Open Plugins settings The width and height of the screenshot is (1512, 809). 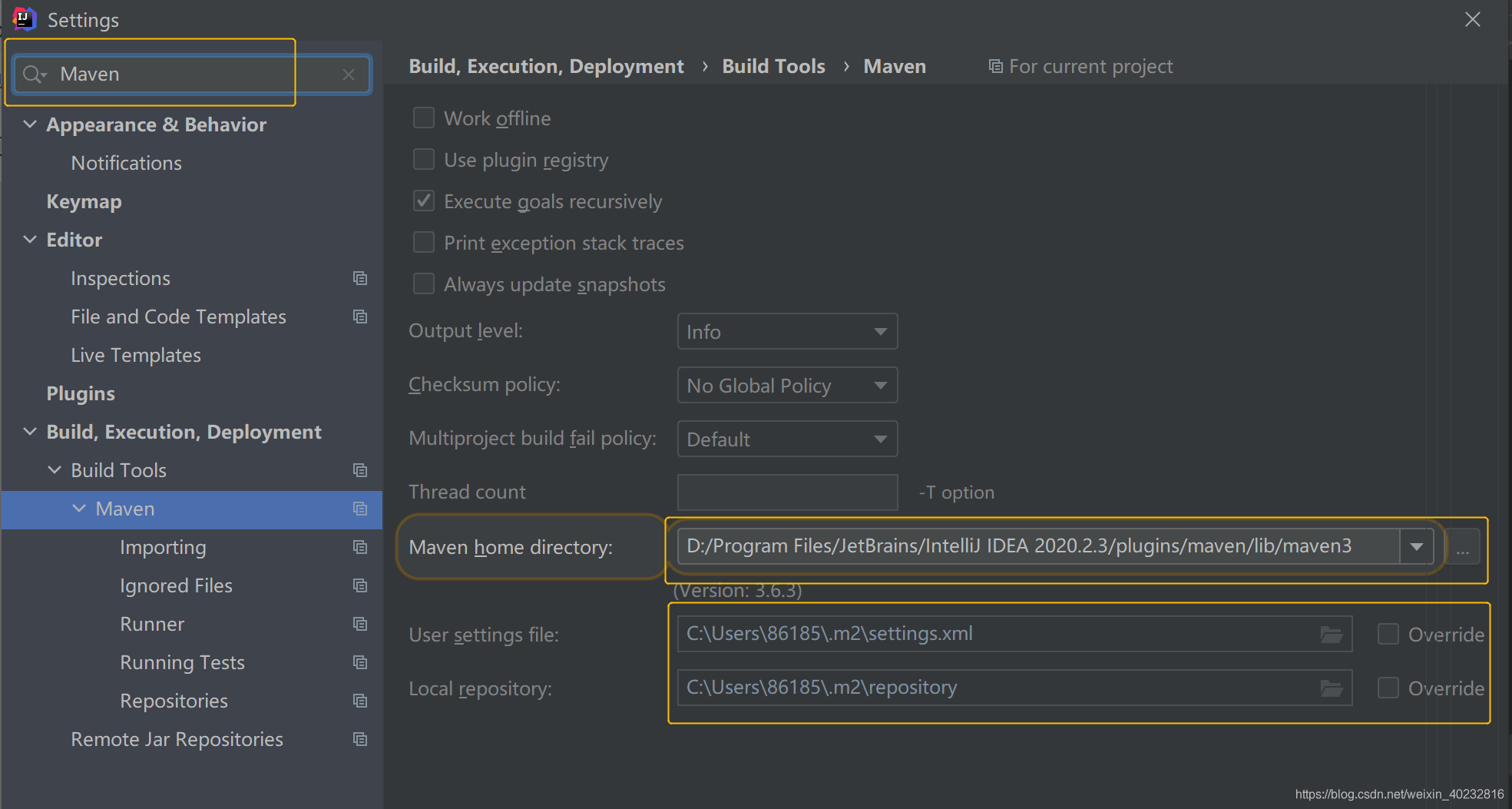(x=81, y=393)
